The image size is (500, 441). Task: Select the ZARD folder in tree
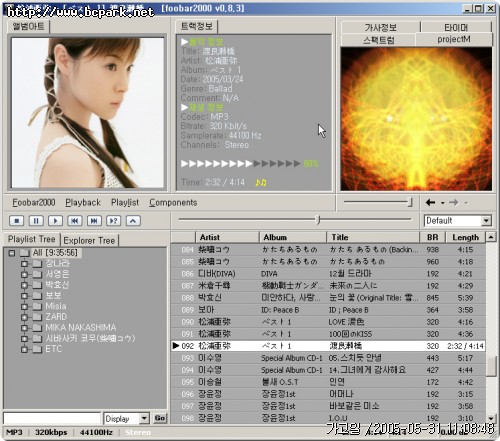click(56, 317)
